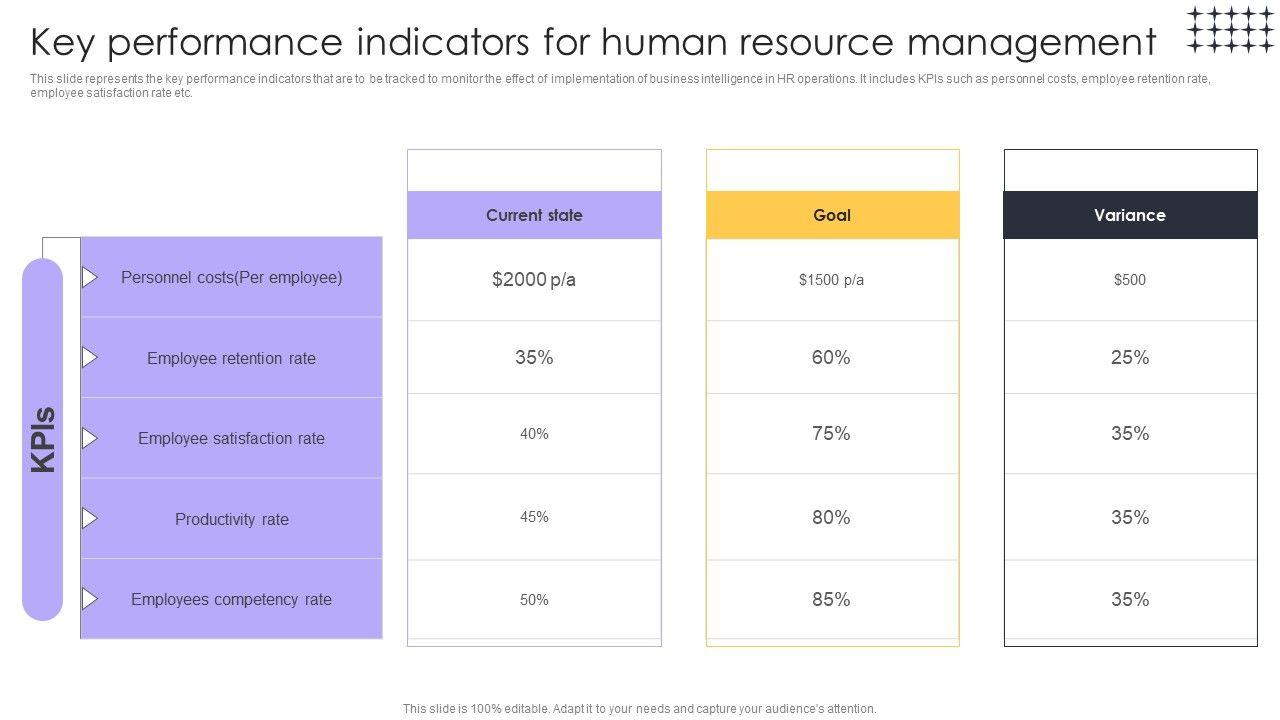This screenshot has width=1280, height=720.
Task: Click the $2000 p/a current state cell
Action: click(x=534, y=280)
